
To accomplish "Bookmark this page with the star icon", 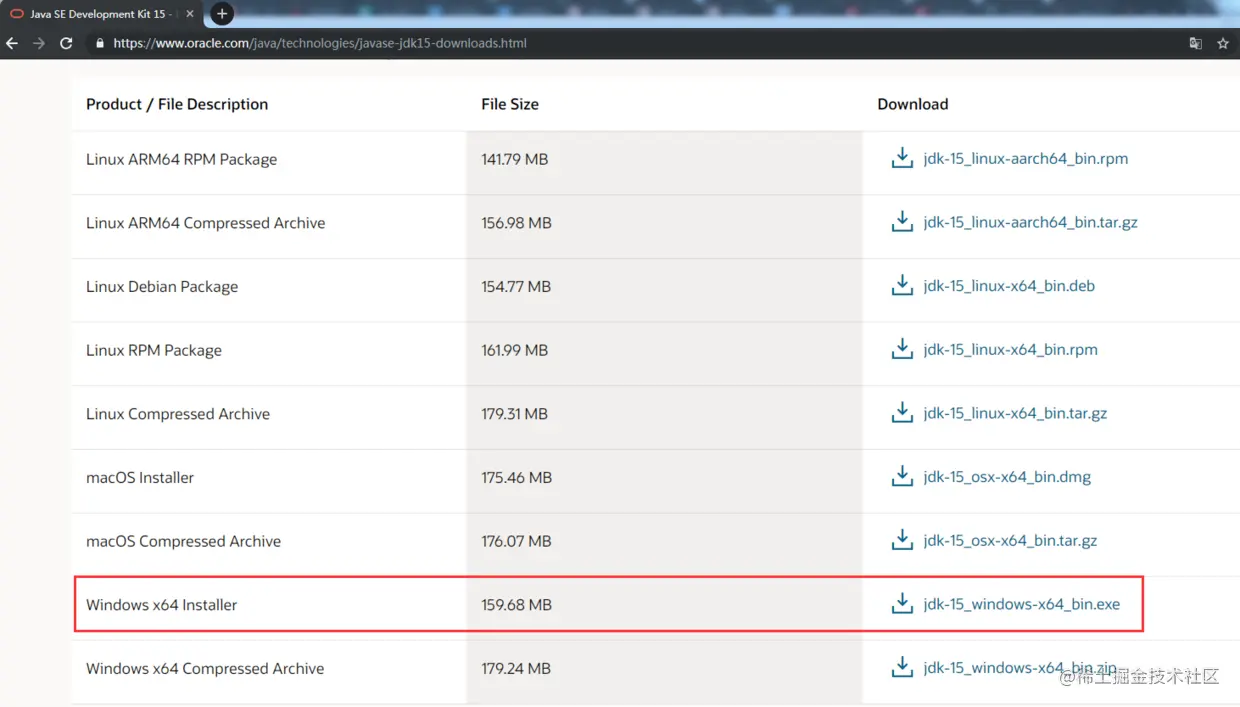I will (x=1223, y=43).
